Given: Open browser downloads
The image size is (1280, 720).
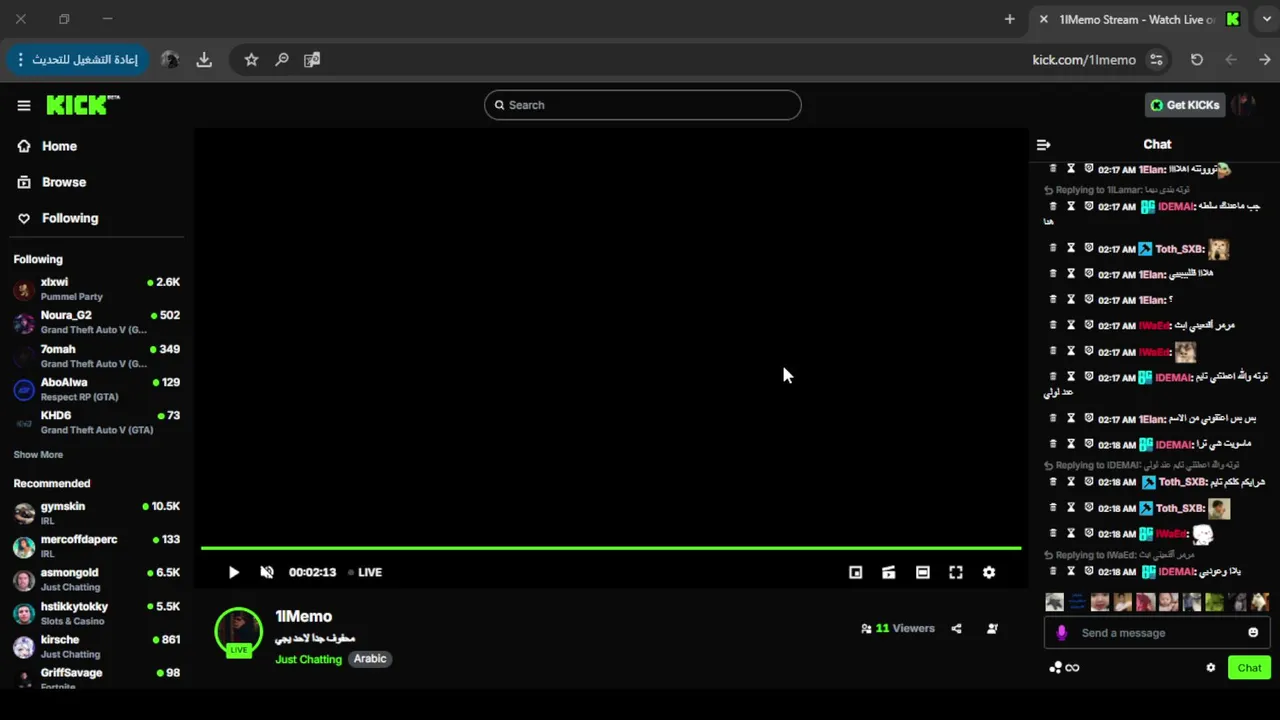Looking at the screenshot, I should (204, 60).
